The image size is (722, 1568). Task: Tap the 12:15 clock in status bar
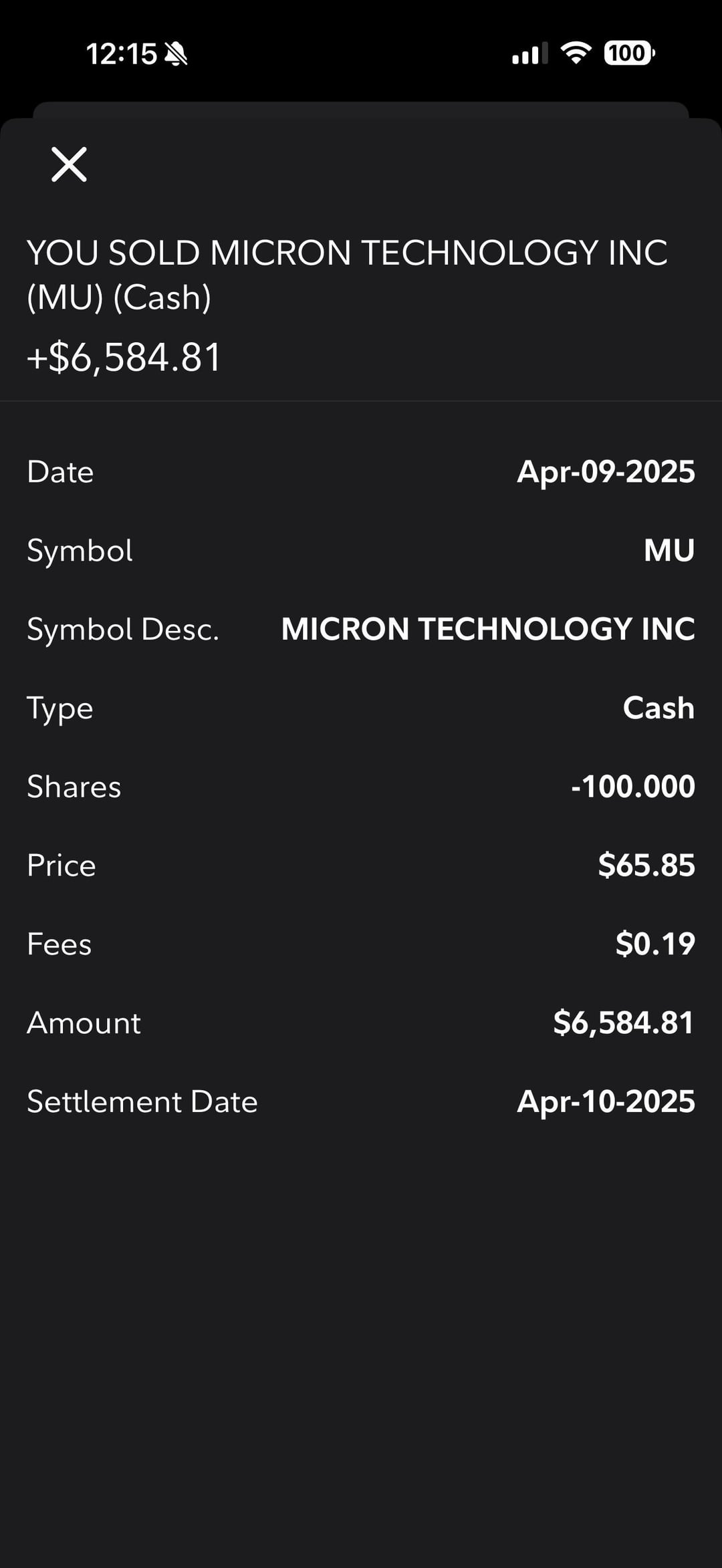coord(121,53)
